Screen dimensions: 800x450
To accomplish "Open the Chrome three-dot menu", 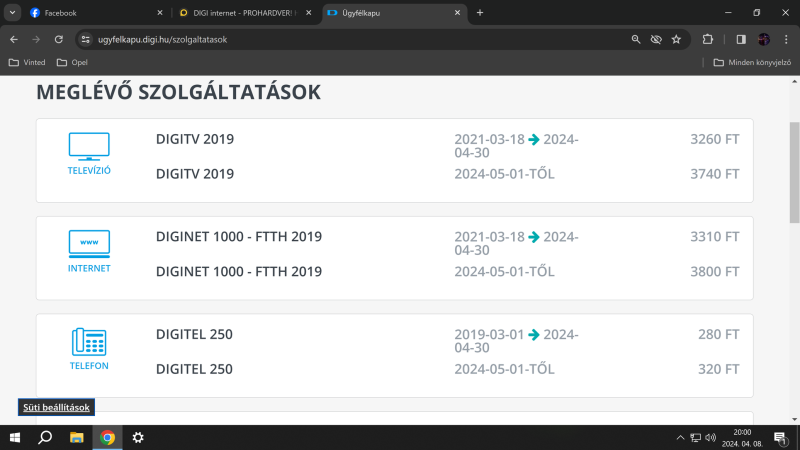I will (786, 39).
